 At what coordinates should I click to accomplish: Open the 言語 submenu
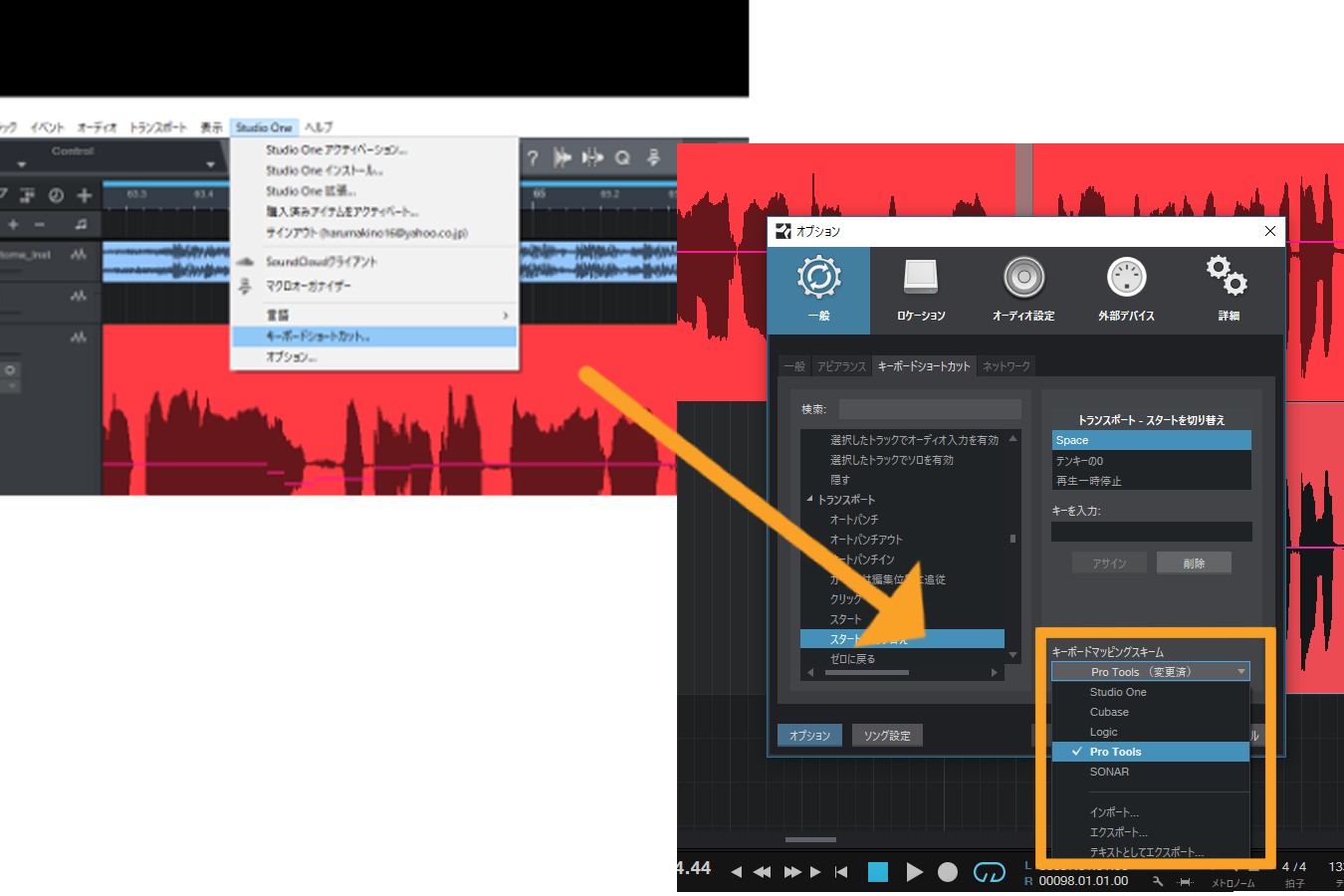click(374, 315)
